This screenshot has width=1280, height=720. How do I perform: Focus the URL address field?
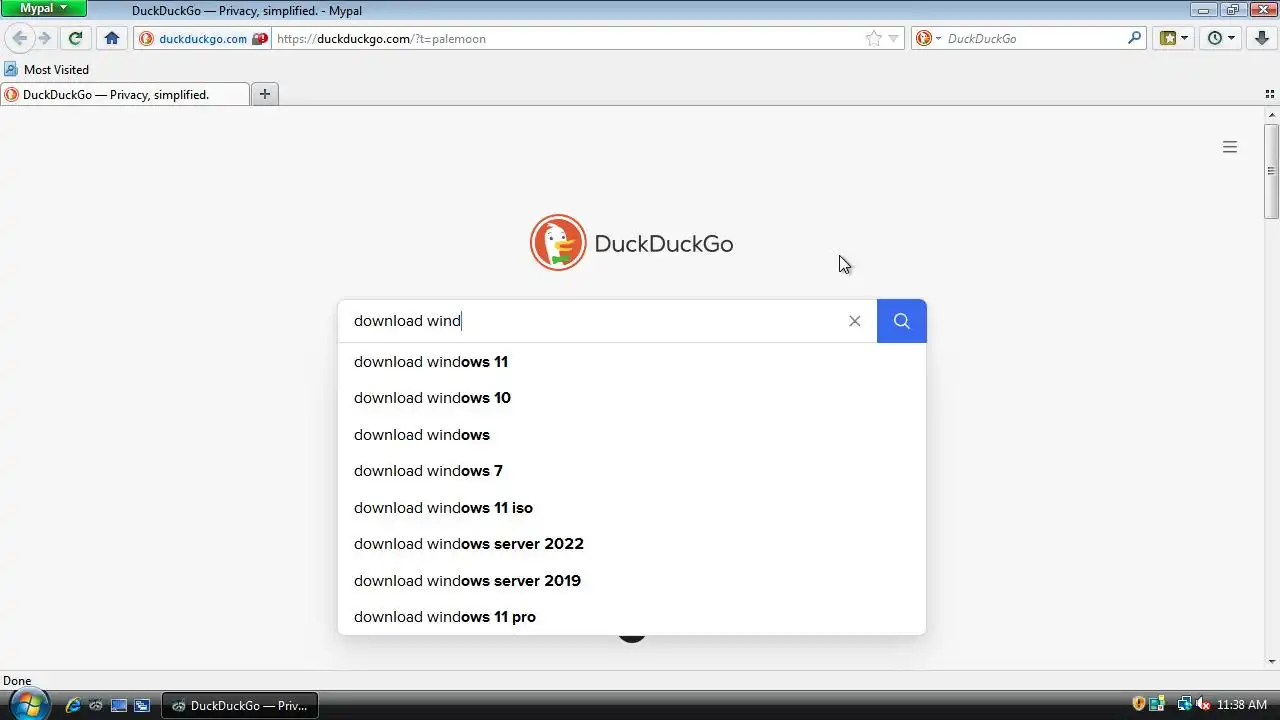(568, 39)
